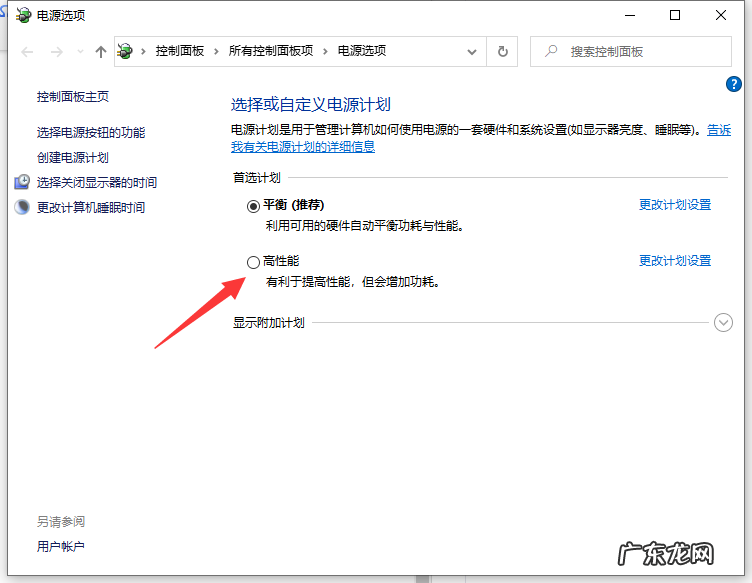Click description 利用可用的硬件自动平衡功耗与性能
The image size is (752, 583).
click(364, 226)
